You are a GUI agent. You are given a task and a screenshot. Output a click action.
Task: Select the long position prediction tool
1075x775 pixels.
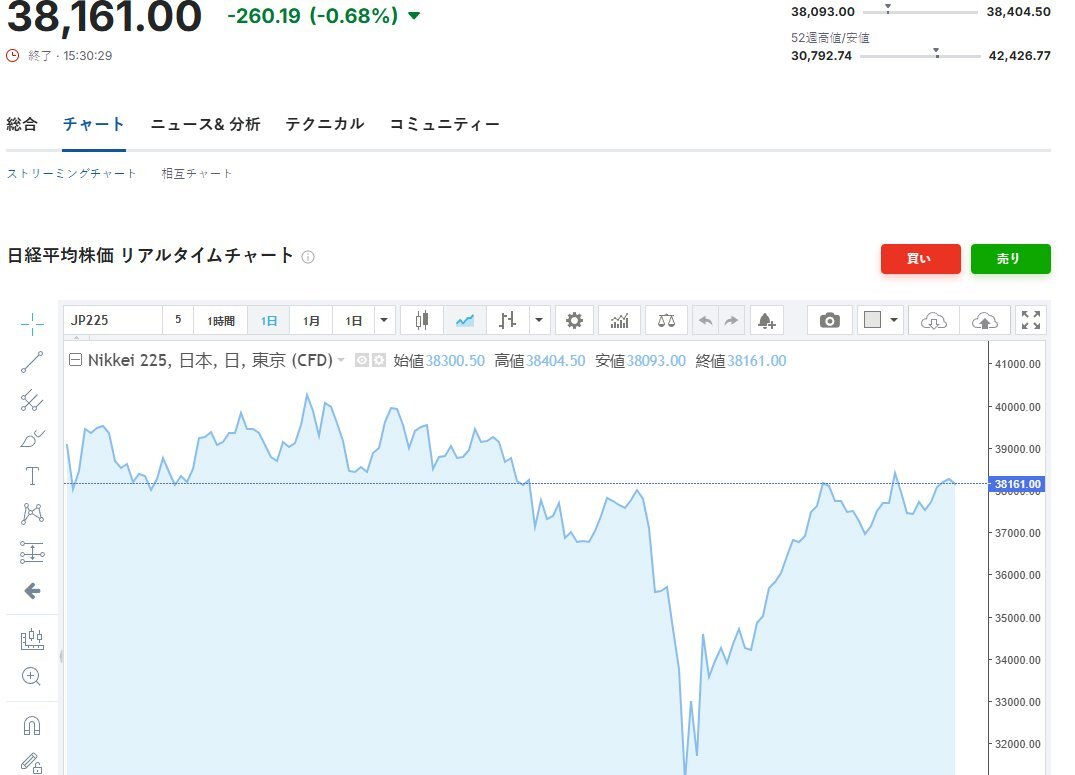click(x=32, y=552)
